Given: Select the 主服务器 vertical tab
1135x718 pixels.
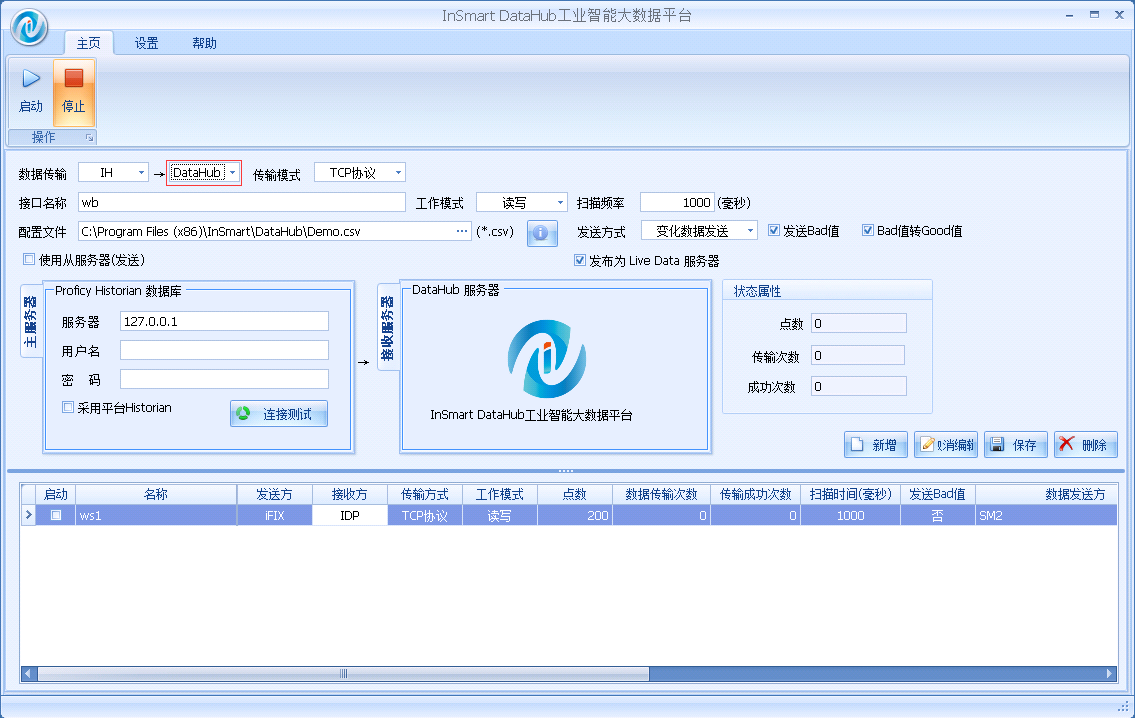Looking at the screenshot, I should click(x=30, y=321).
